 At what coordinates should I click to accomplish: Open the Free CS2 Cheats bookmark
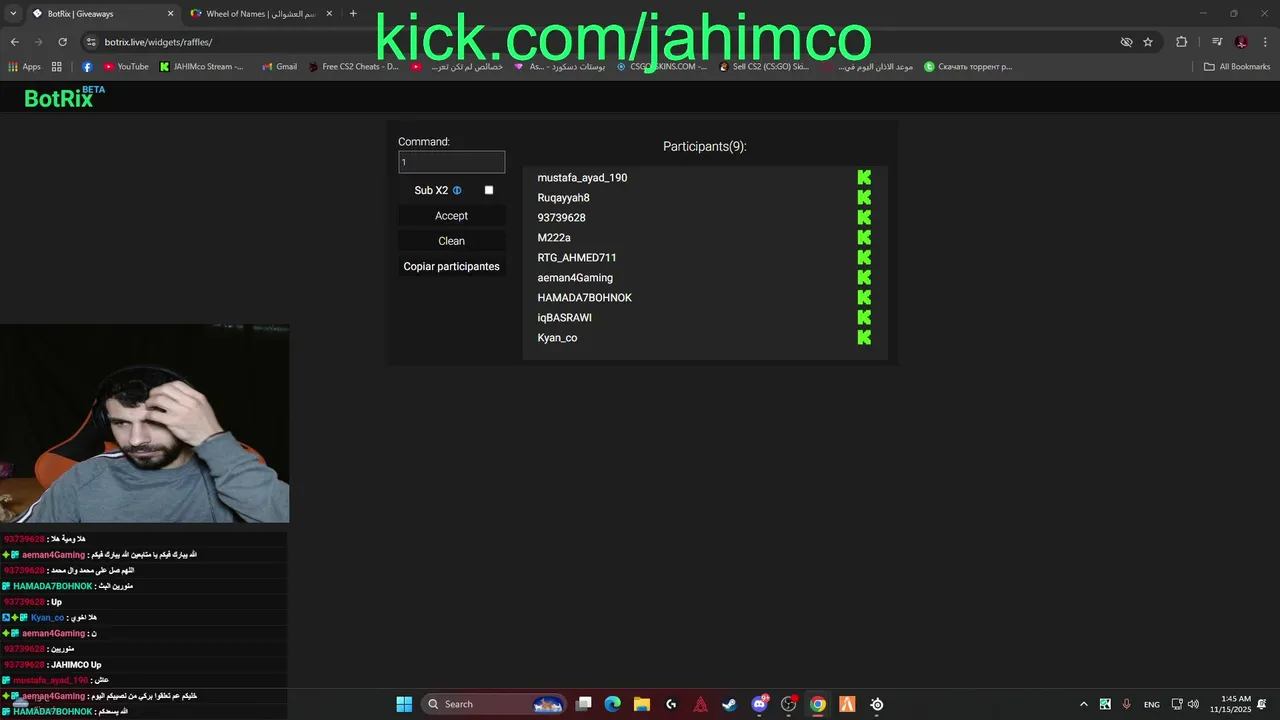tap(353, 67)
